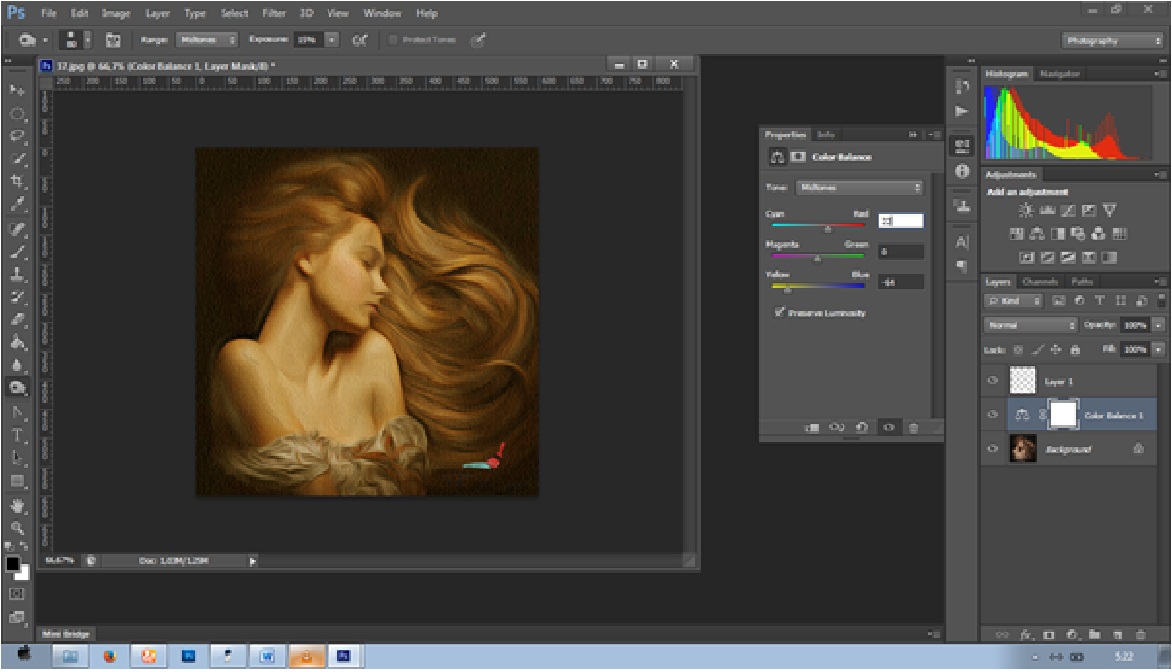Viewport: 1172px width, 672px height.
Task: Delete the adjustment layer via Properties trash icon
Action: point(913,428)
